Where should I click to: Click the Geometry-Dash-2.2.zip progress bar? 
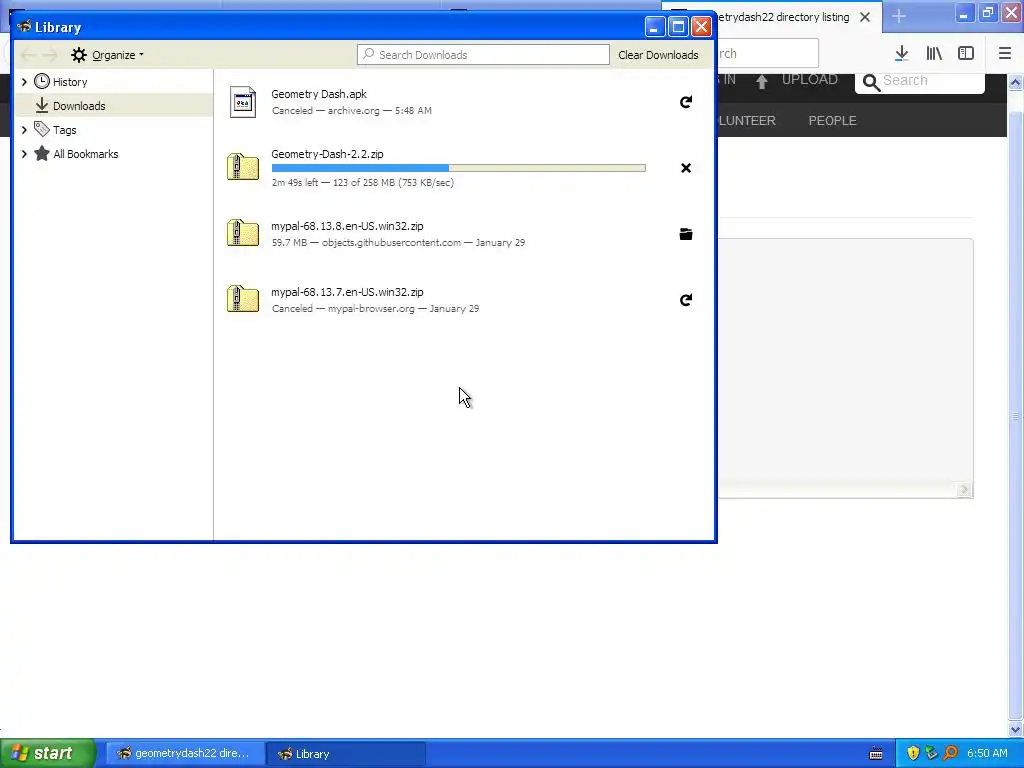458,168
